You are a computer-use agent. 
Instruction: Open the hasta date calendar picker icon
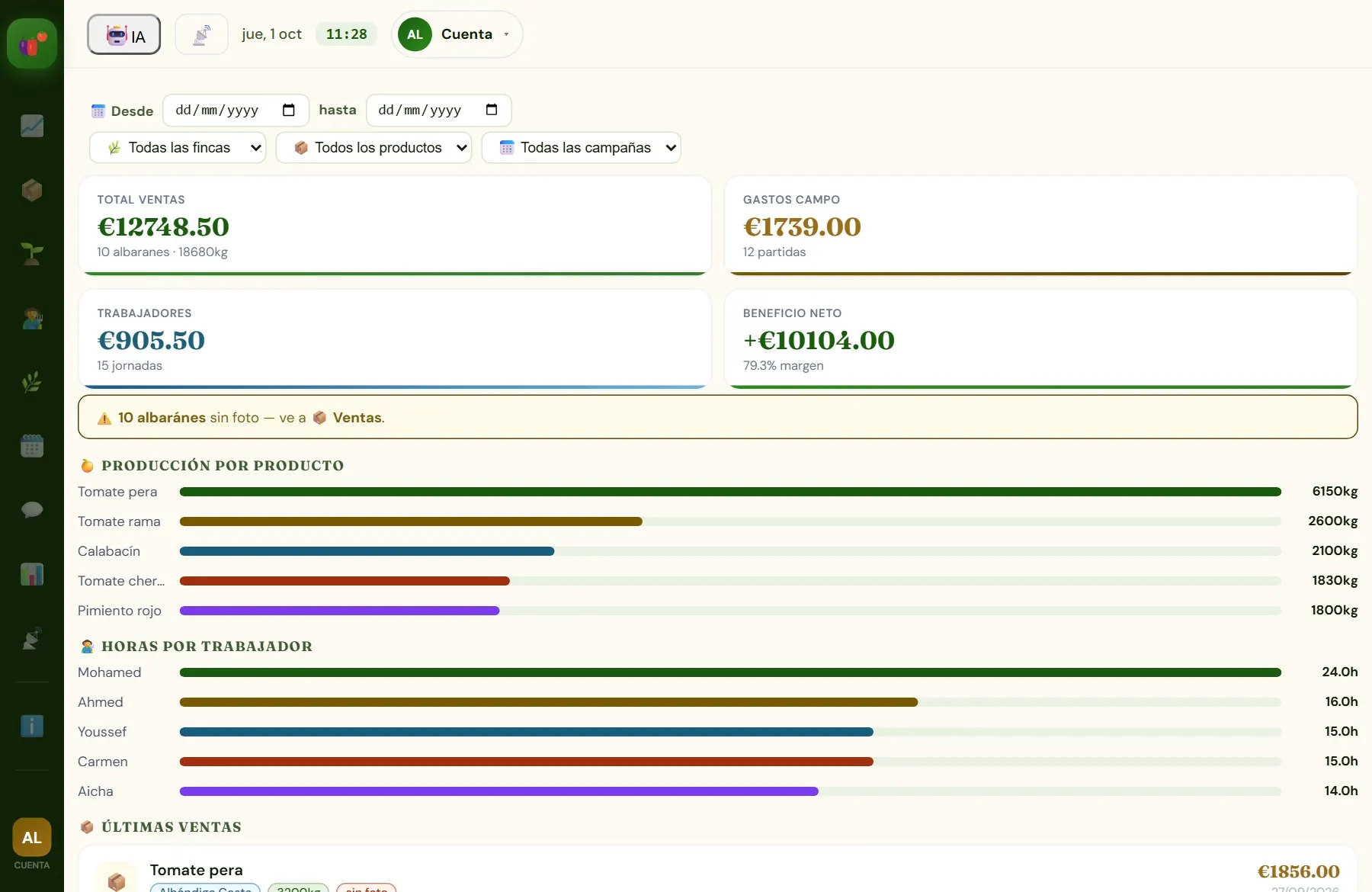pos(492,110)
